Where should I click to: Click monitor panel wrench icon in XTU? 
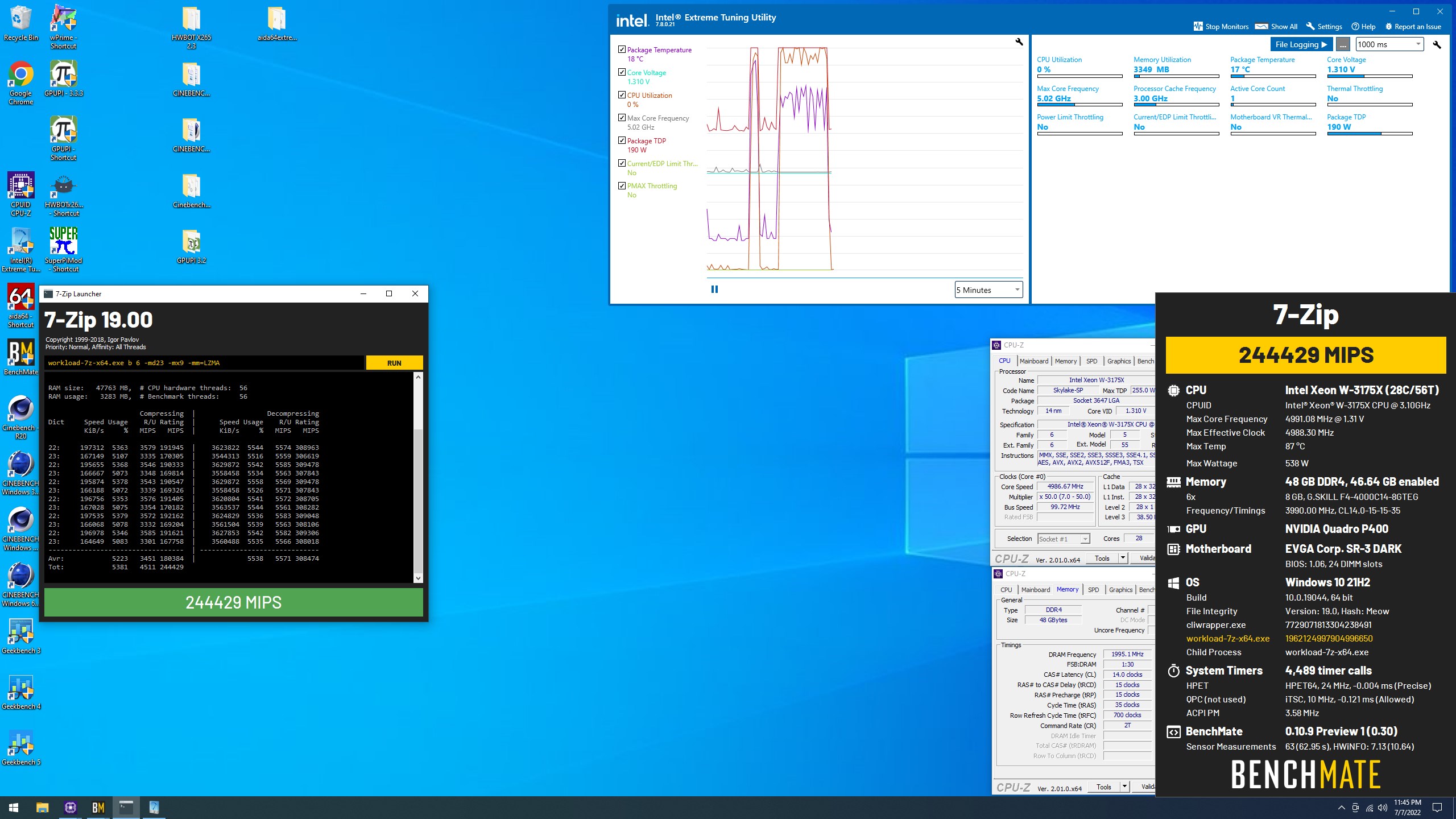point(1437,44)
